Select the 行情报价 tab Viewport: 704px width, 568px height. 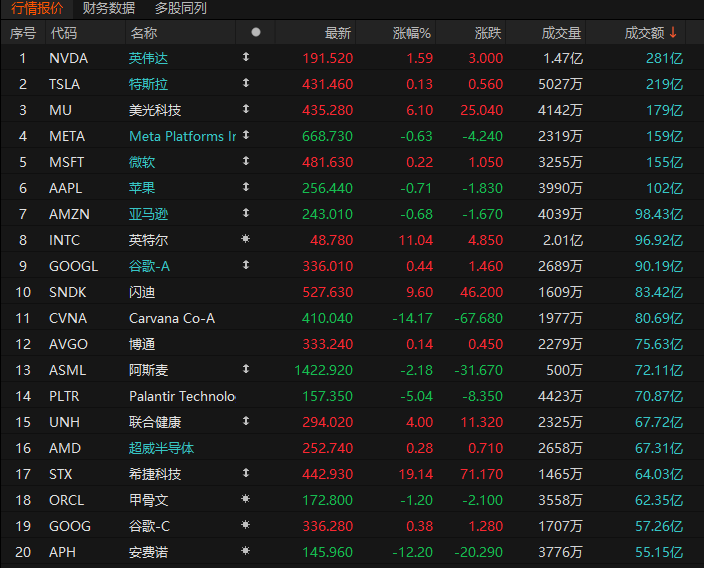point(37,8)
